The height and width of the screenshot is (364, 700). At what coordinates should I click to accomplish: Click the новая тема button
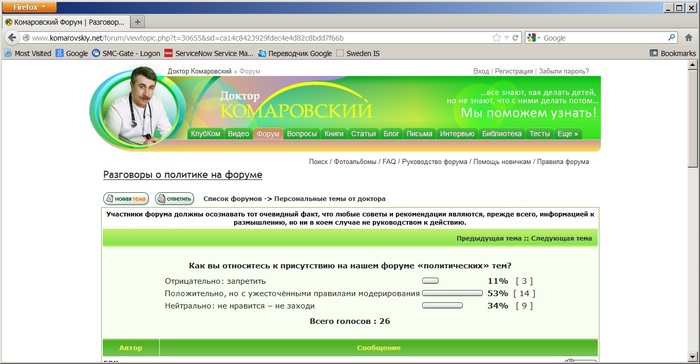click(x=126, y=199)
